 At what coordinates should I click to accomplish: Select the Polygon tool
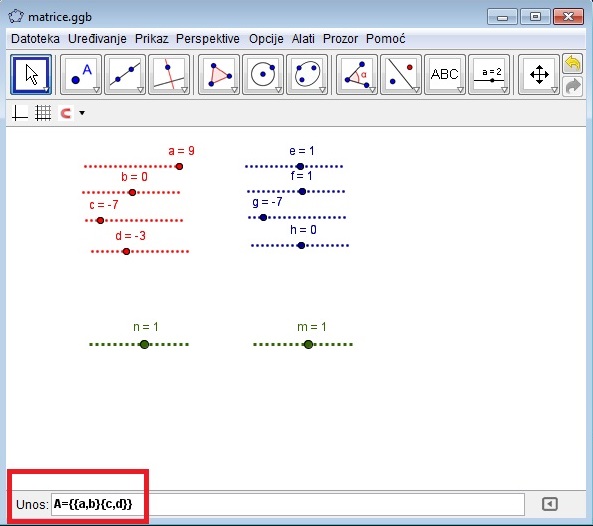coord(219,74)
